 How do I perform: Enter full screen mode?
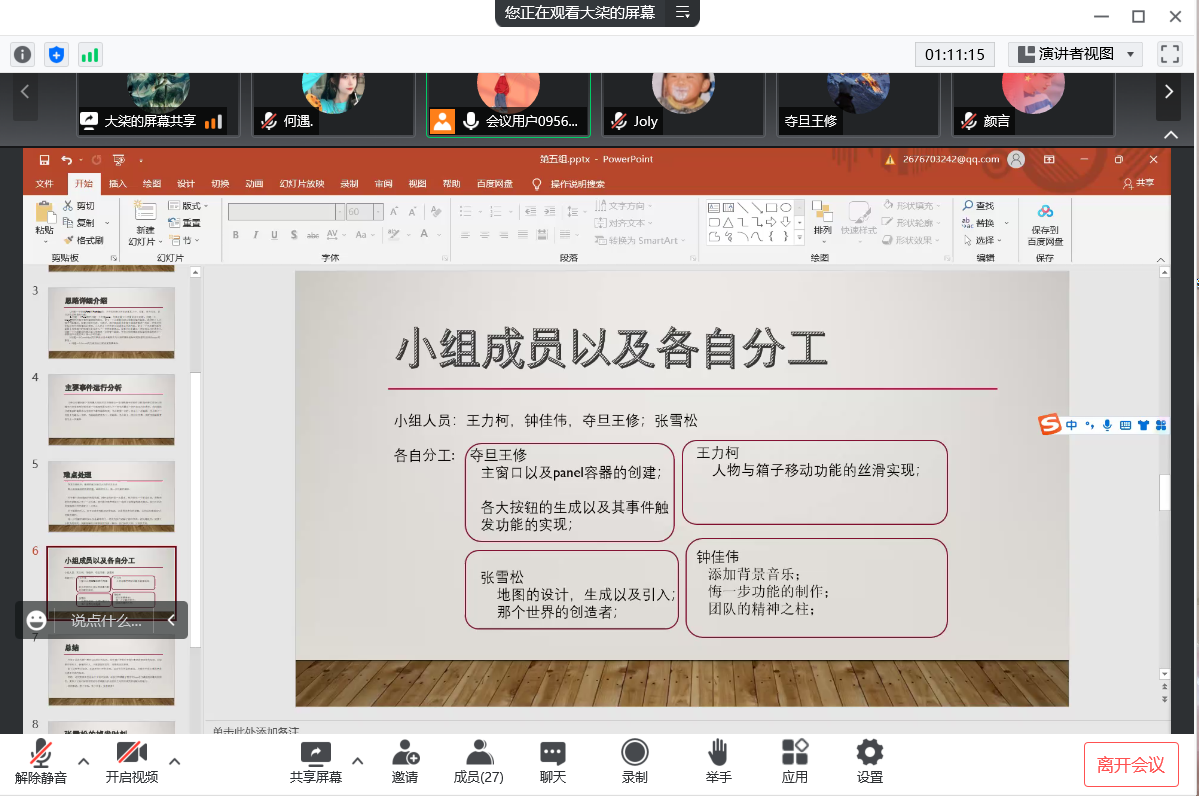(x=1169, y=54)
